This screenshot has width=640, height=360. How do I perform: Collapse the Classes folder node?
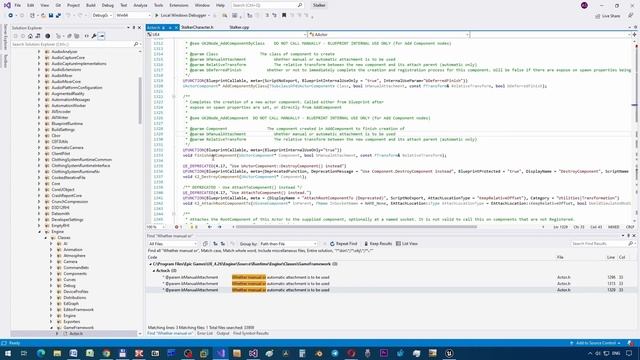pyautogui.click(x=46, y=238)
